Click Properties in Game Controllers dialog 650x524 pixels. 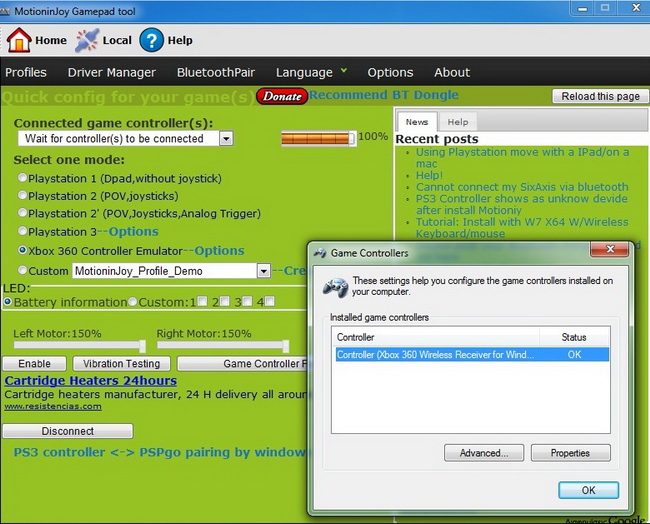570,453
